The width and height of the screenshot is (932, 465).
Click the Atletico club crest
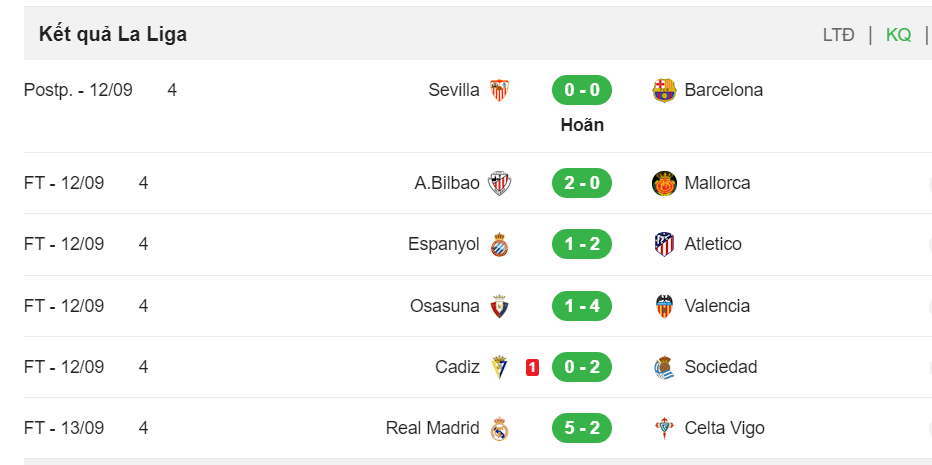pos(664,244)
